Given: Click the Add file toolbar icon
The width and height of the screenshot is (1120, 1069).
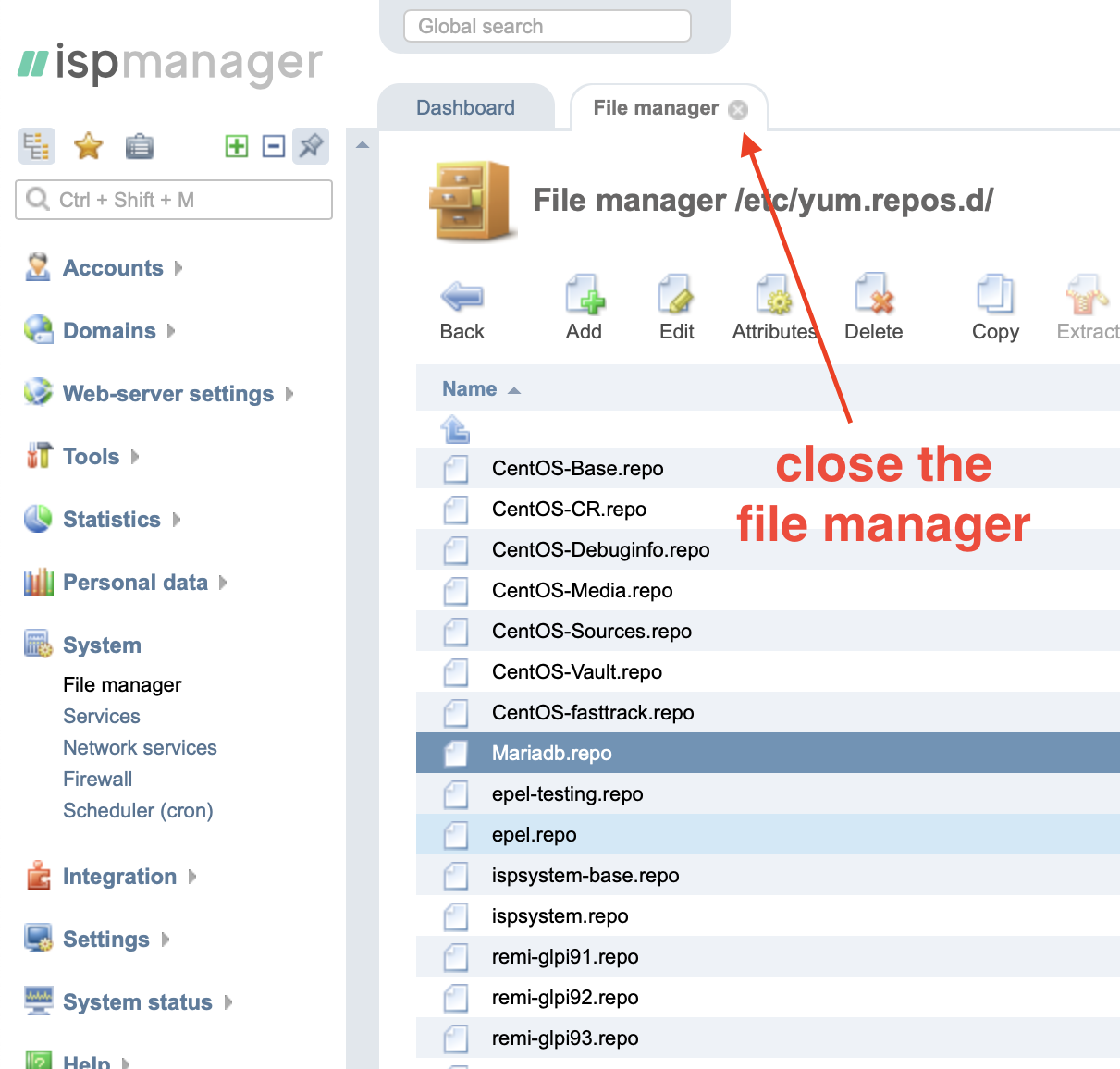Looking at the screenshot, I should coord(585,296).
